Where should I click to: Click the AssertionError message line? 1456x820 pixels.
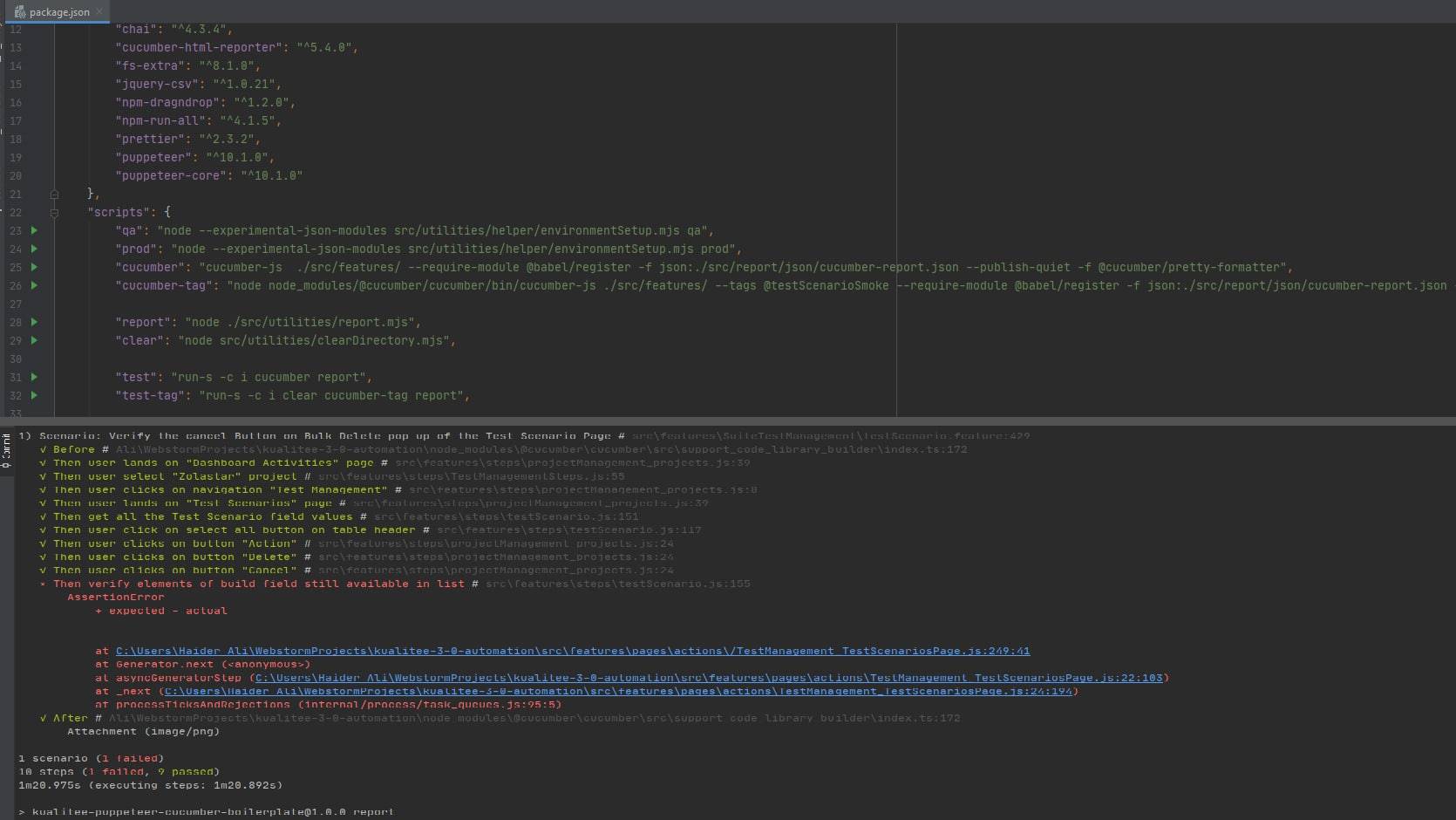116,597
